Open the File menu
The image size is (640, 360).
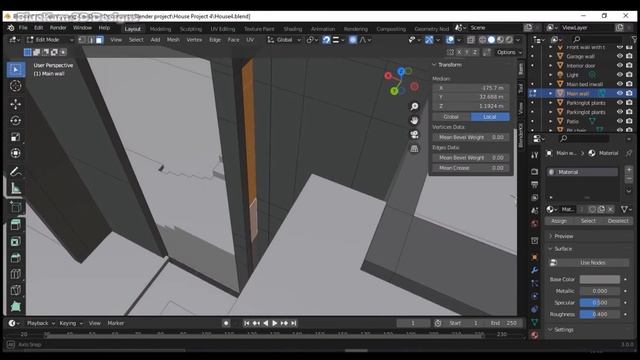[x=23, y=28]
